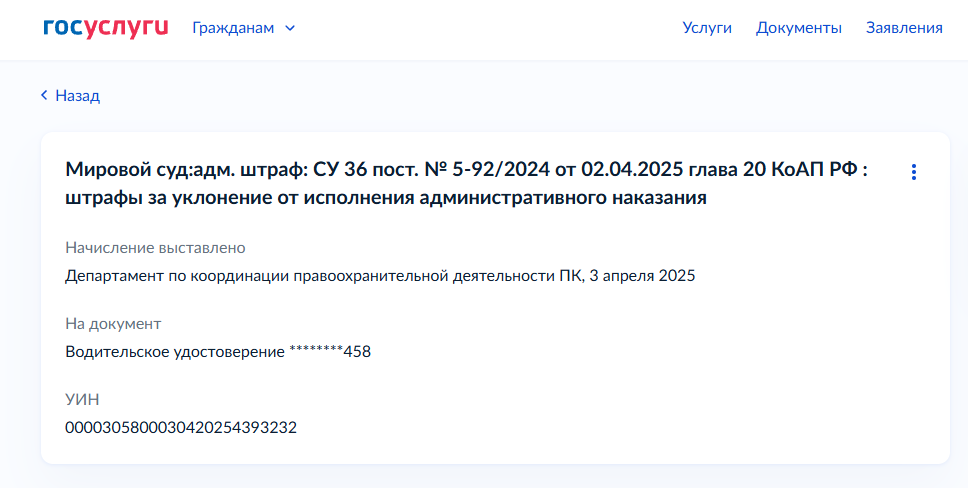Click the second title line about уклонение от исполнения
Viewport: 968px width, 488px height.
coord(386,199)
